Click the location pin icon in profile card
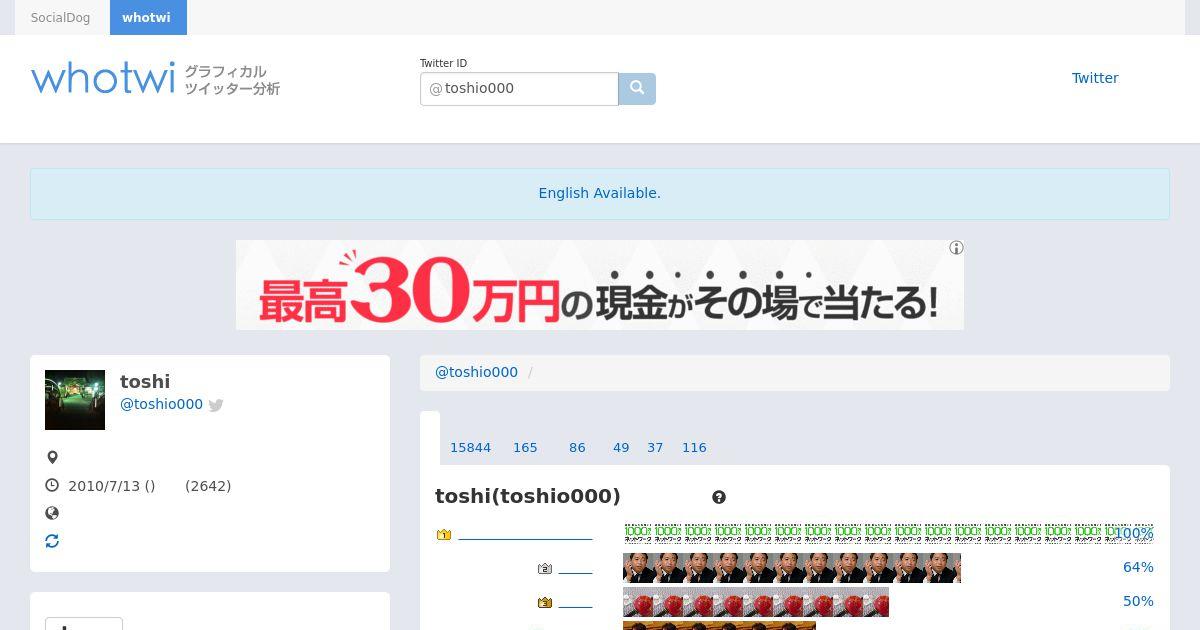Screen dimensions: 1200x630 (x=52, y=457)
